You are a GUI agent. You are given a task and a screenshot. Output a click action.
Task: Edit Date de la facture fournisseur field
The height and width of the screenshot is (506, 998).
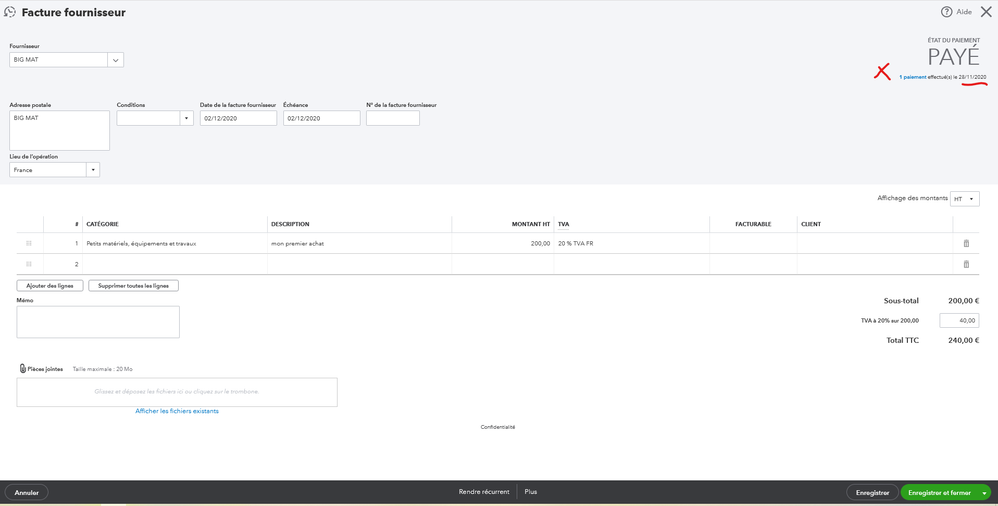(x=238, y=118)
